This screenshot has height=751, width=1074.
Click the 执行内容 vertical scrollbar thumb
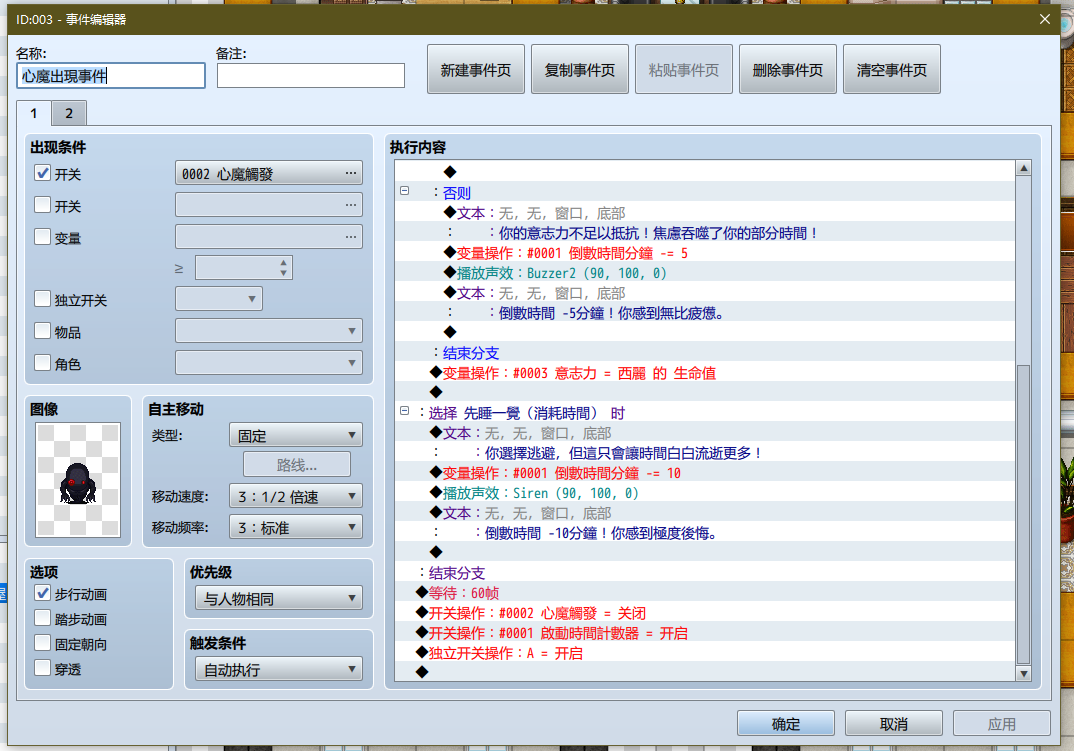pyautogui.click(x=1023, y=514)
